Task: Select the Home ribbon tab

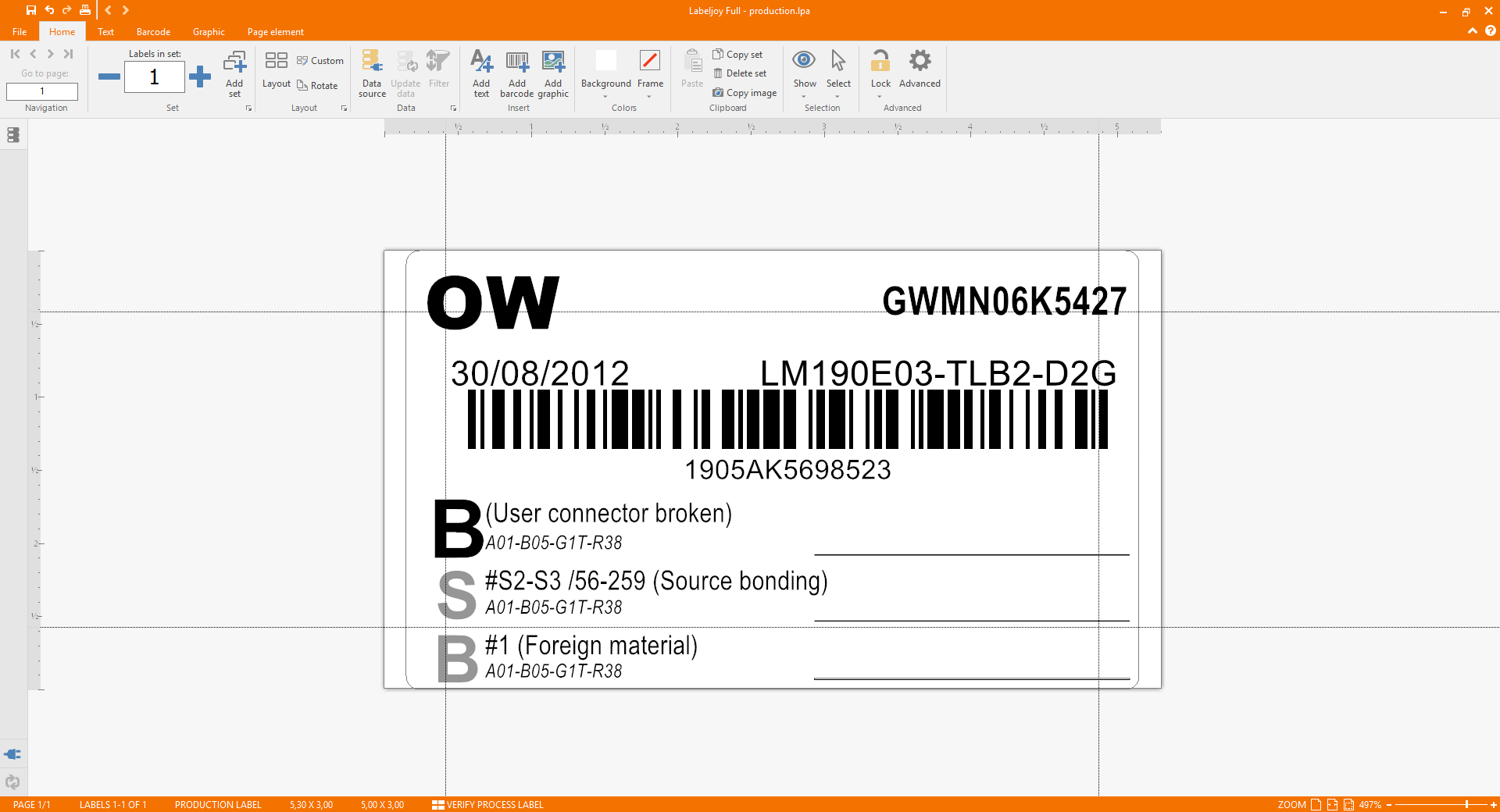Action: [x=62, y=32]
